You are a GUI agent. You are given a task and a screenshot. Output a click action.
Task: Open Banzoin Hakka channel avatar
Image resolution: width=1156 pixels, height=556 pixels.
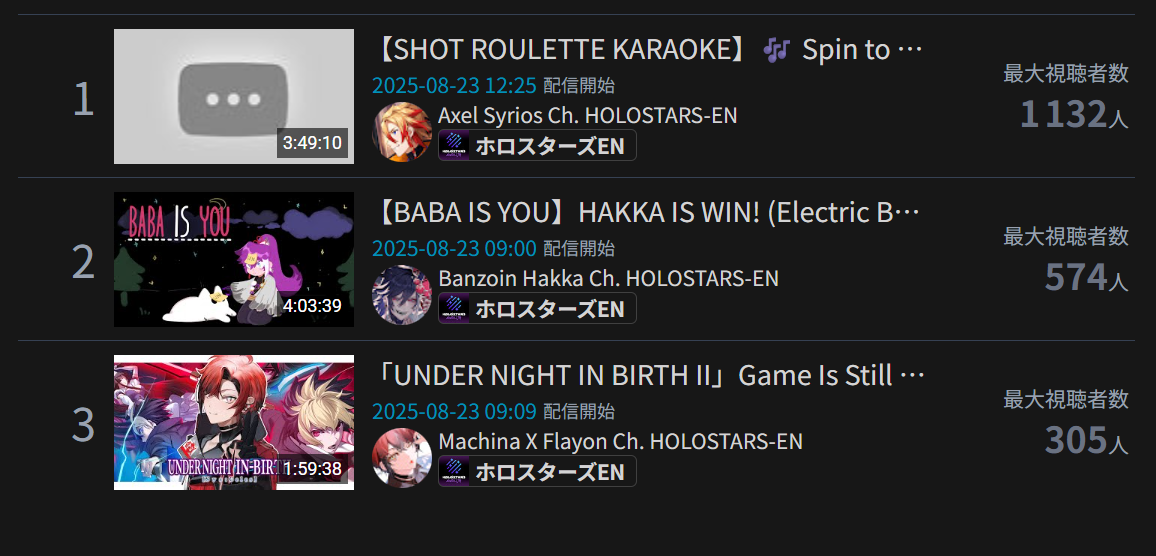[402, 294]
